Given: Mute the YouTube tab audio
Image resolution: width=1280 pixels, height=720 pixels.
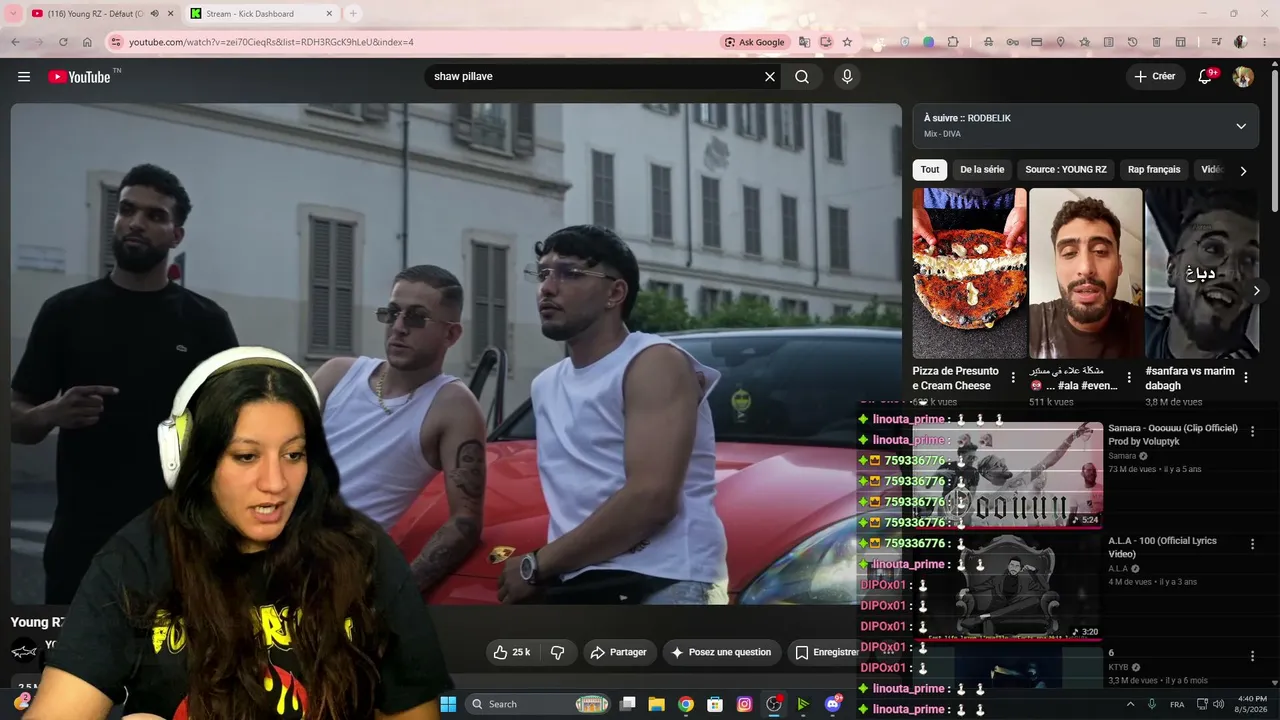Looking at the screenshot, I should [x=154, y=14].
